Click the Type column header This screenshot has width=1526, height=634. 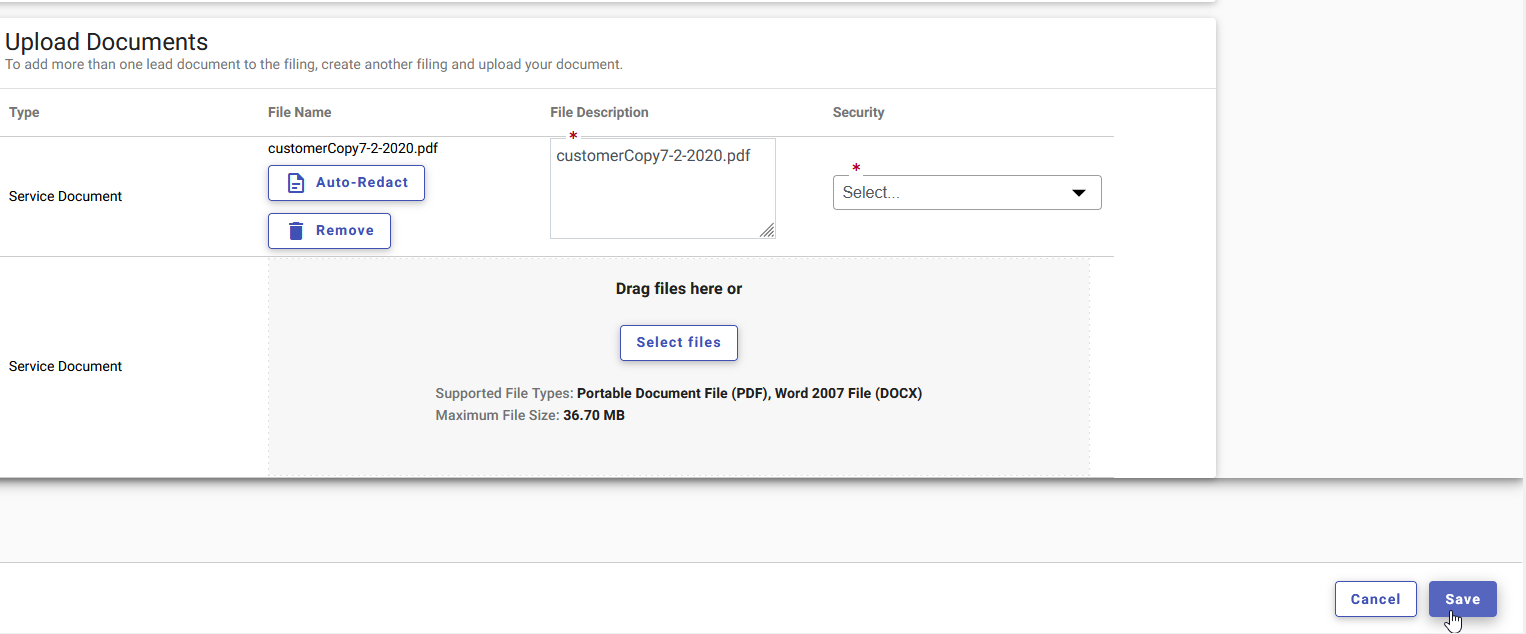tap(24, 112)
